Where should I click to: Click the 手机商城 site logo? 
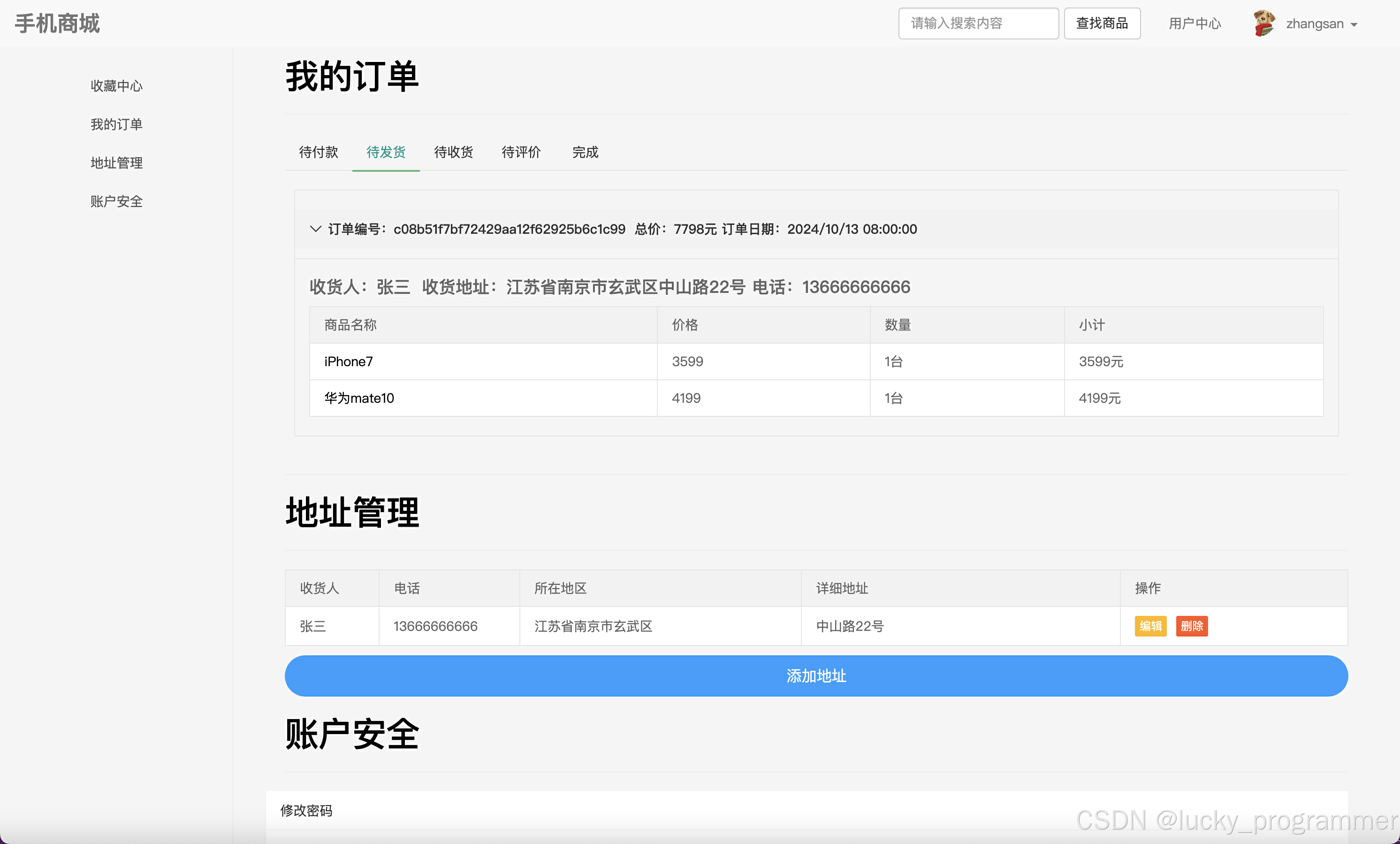pos(57,23)
